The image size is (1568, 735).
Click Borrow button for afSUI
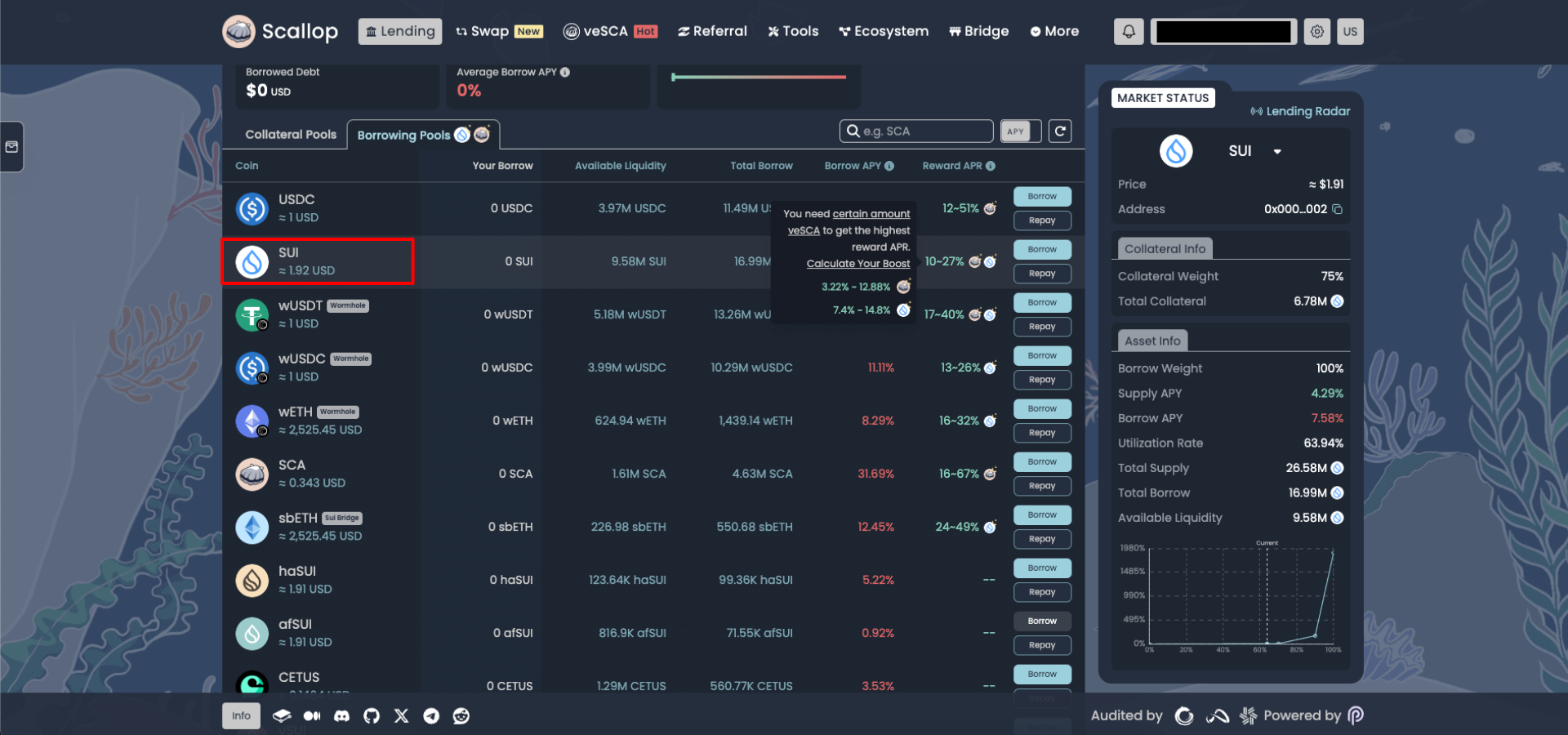click(x=1042, y=621)
